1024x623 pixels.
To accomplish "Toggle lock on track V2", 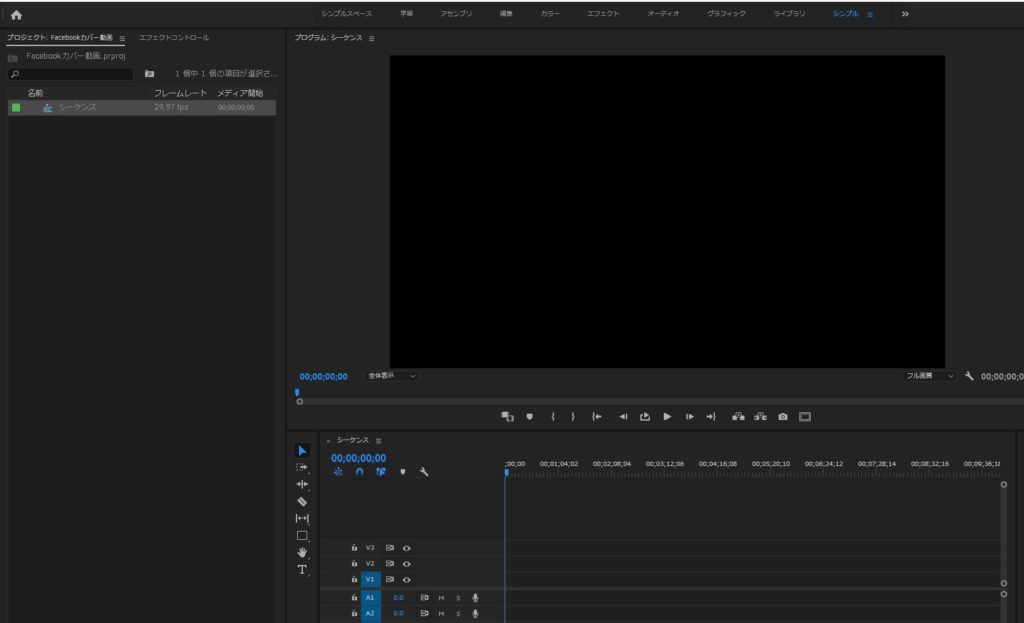I will click(354, 563).
